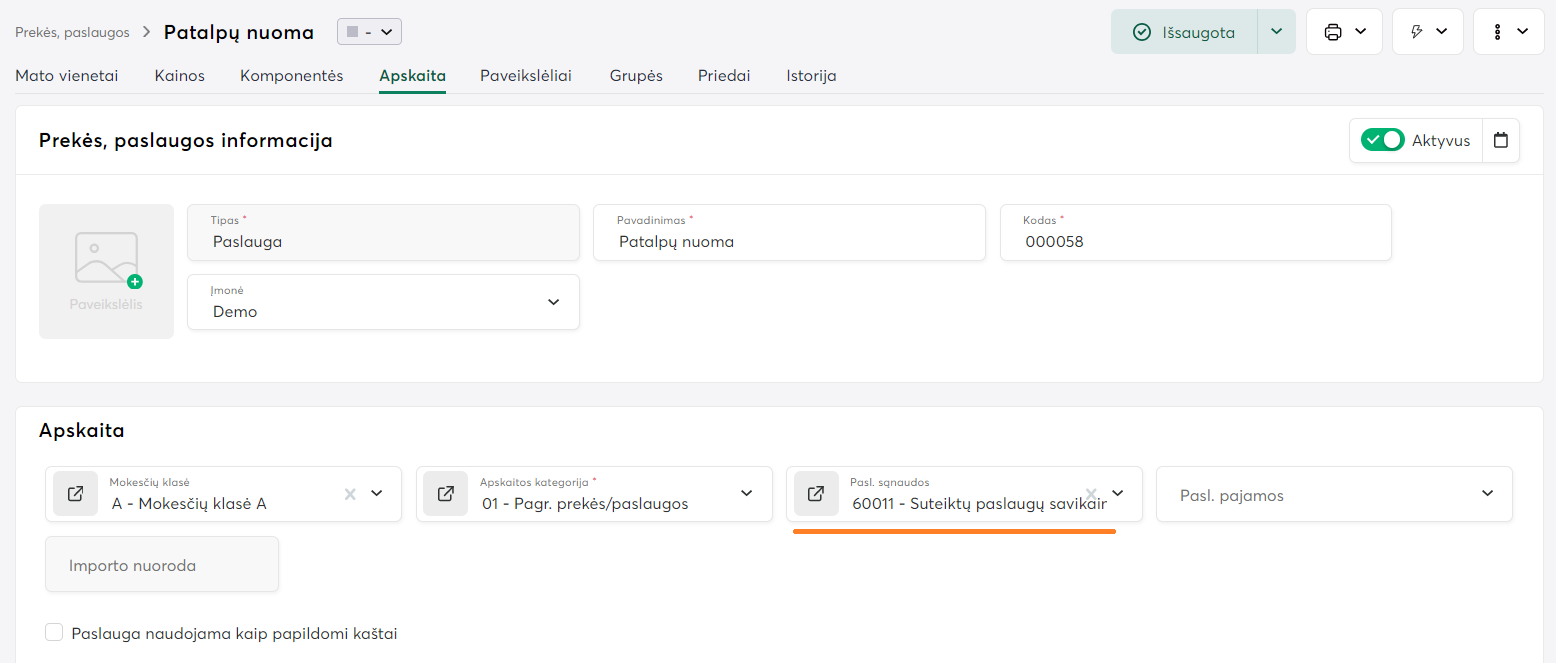Expand the arrow next to Išsaugota
The image size is (1556, 663).
[1276, 32]
